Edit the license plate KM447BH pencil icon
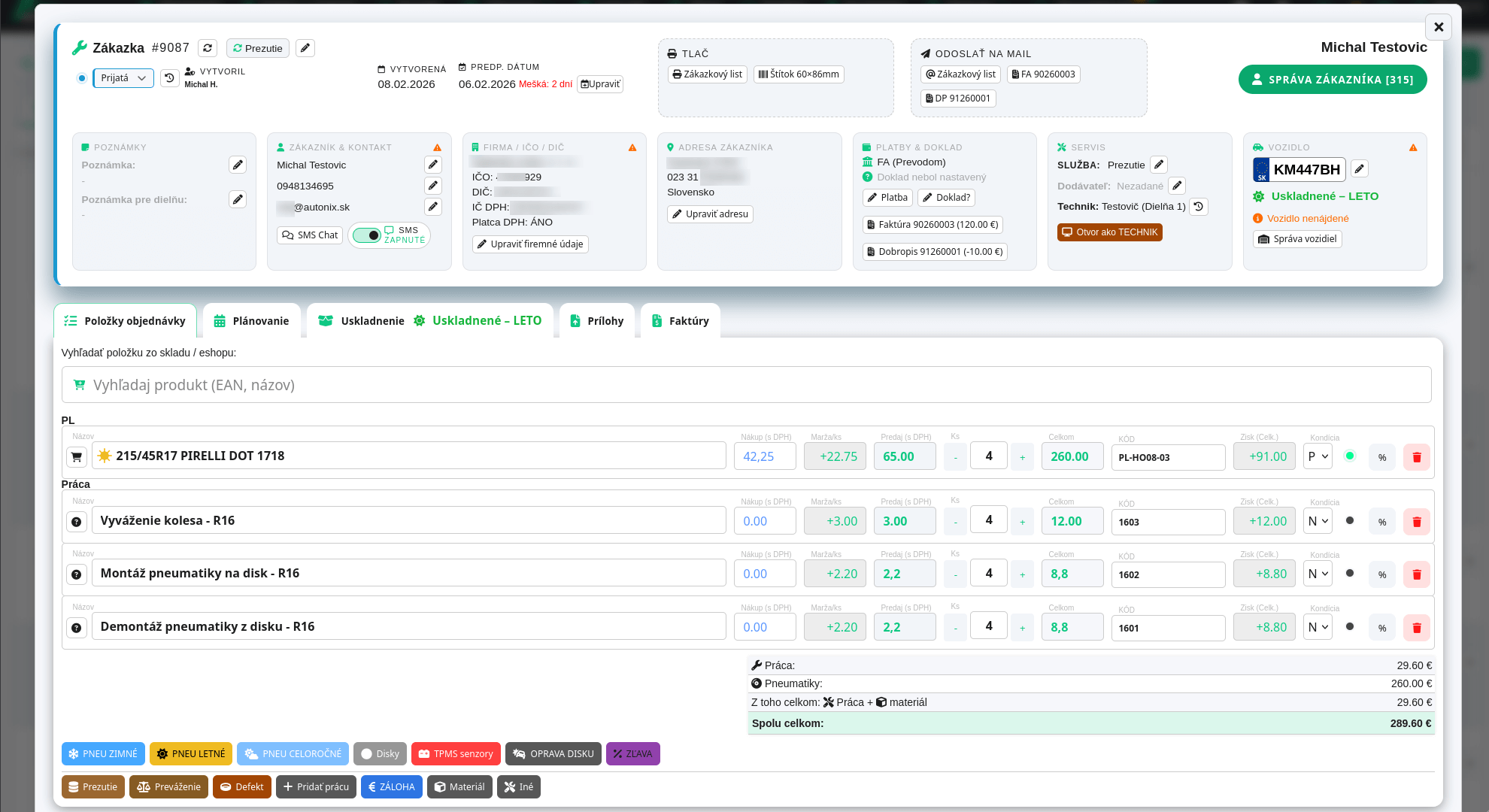 (1359, 169)
